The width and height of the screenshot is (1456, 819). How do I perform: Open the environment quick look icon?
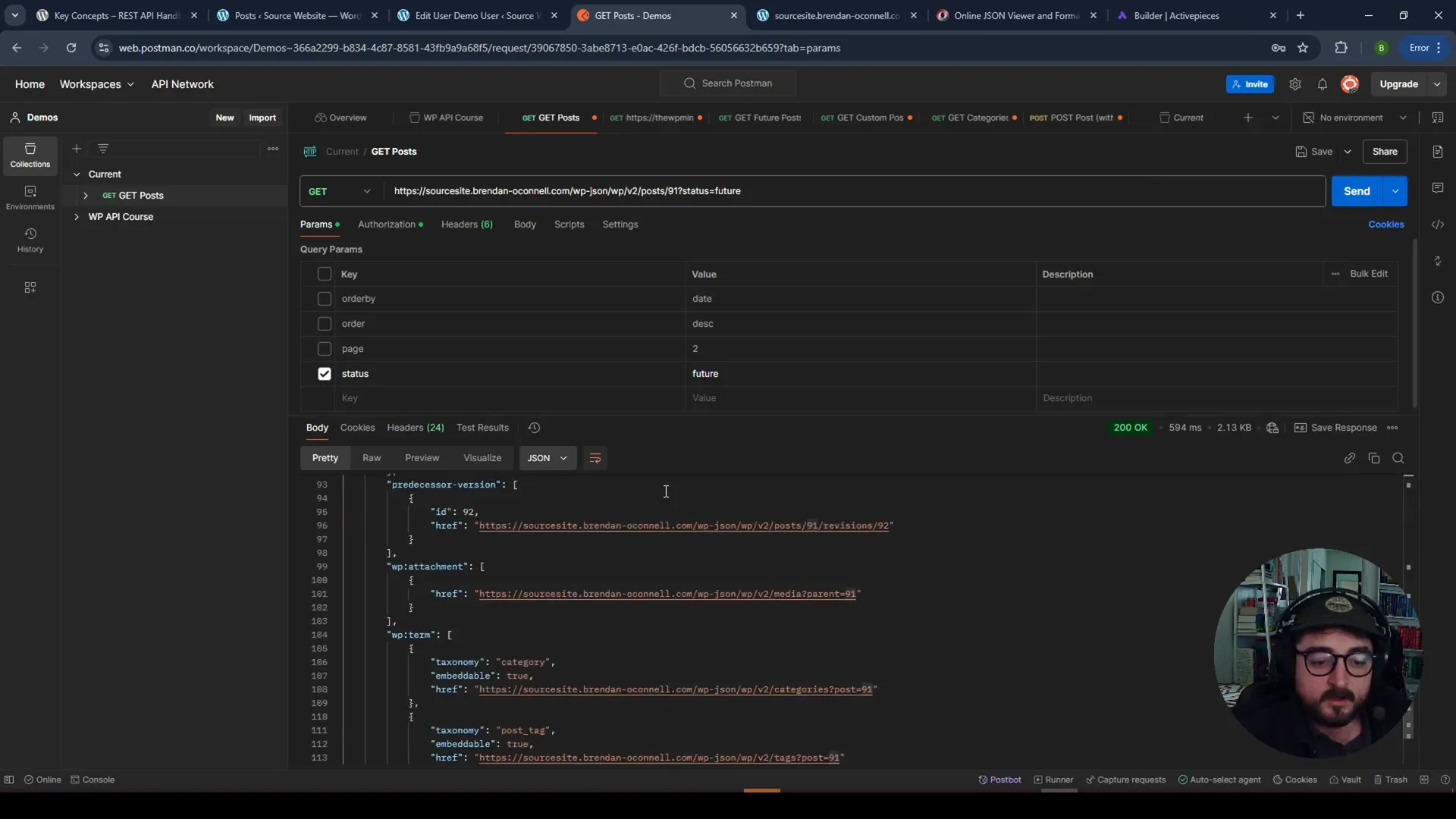pos(1438,118)
